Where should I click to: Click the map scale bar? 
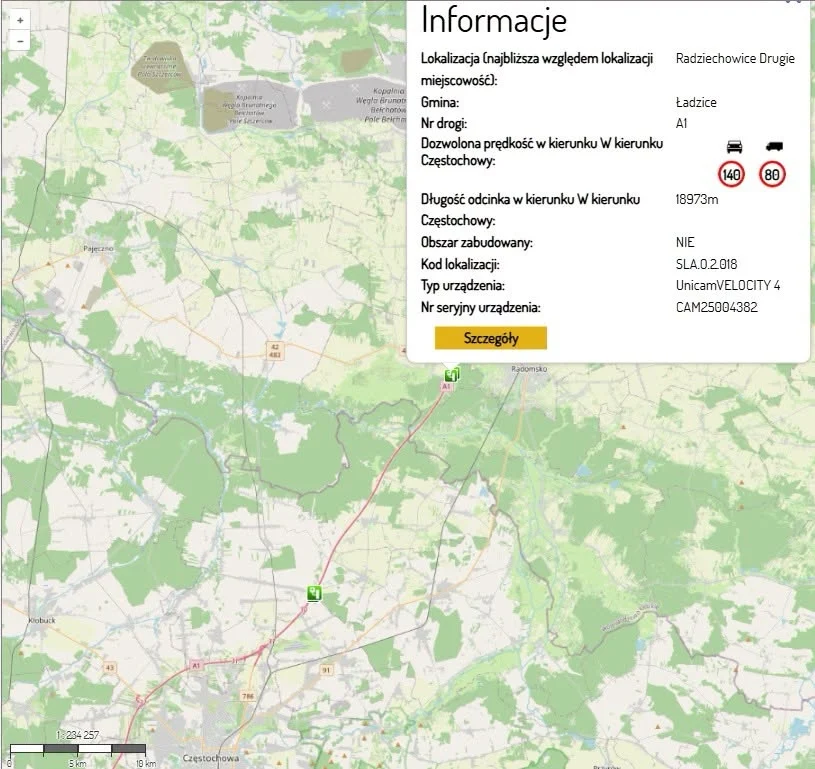coord(77,749)
